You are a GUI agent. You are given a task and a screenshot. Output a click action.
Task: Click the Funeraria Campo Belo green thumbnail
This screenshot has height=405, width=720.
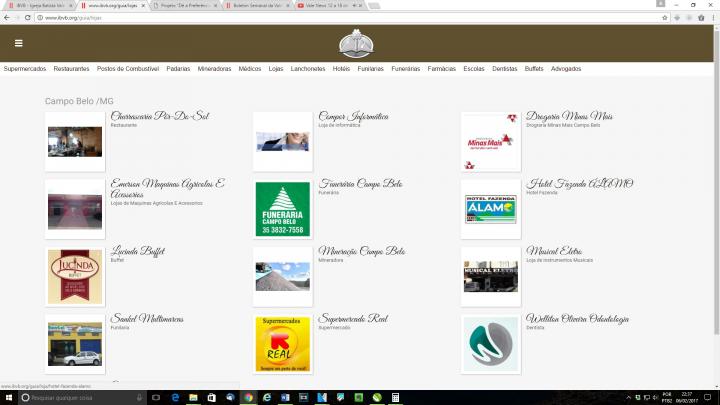point(283,209)
